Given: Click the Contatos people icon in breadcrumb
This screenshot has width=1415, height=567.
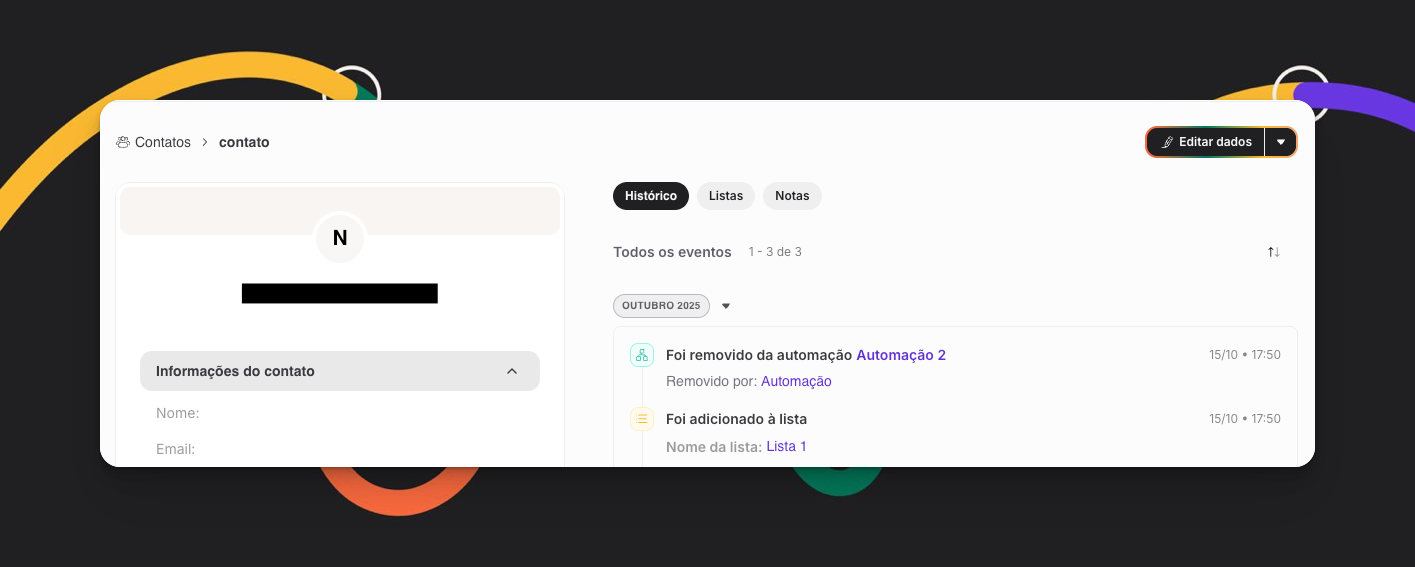Looking at the screenshot, I should coord(123,142).
